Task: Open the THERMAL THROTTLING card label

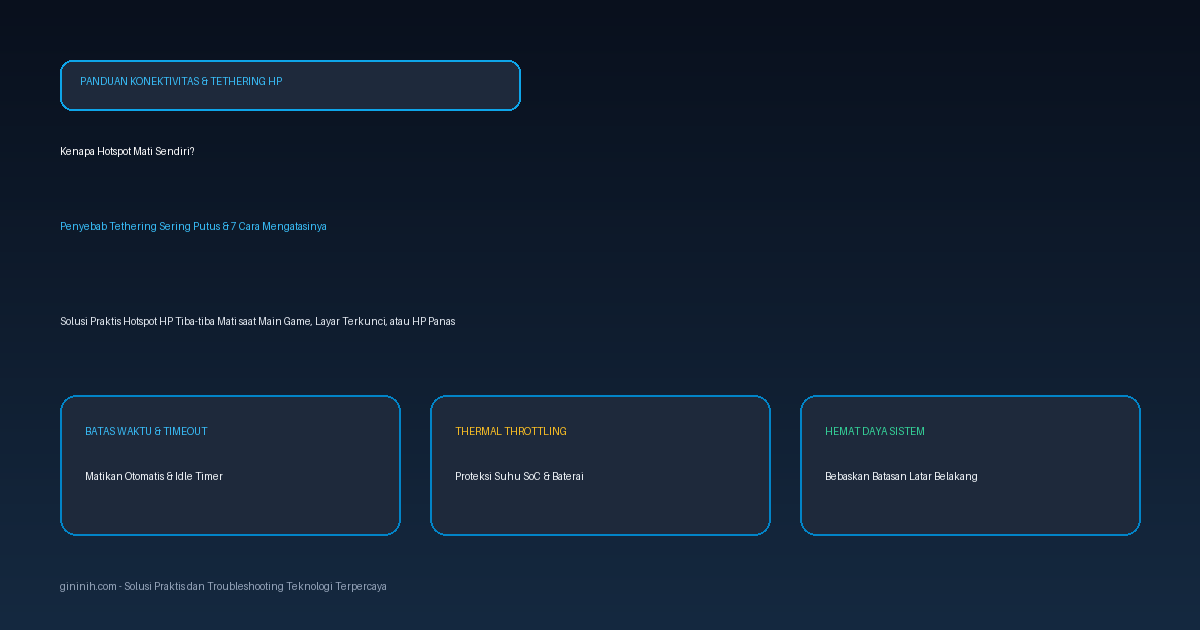Action: click(511, 431)
